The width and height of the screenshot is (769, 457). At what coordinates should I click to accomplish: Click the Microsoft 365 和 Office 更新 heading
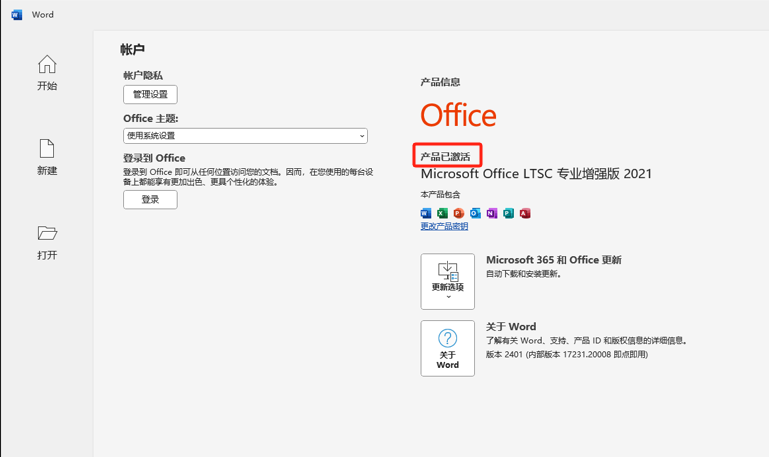point(554,260)
